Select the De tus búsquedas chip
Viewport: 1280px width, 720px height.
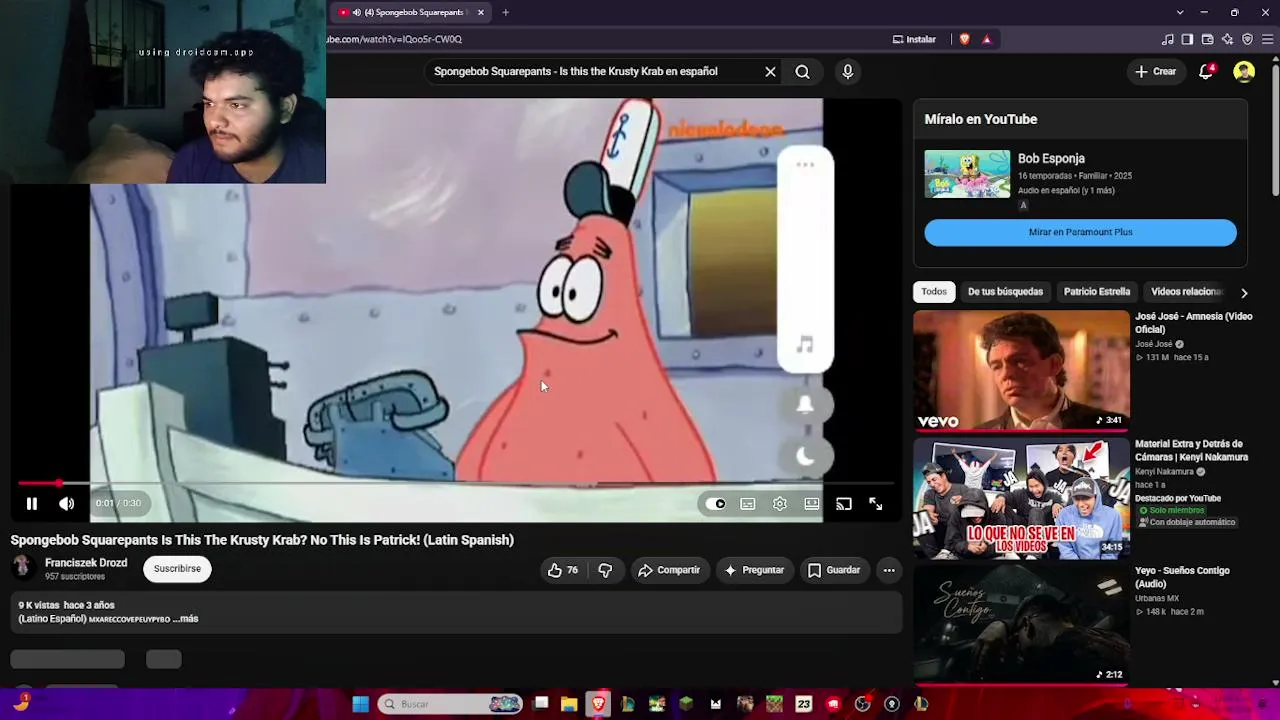point(1005,292)
